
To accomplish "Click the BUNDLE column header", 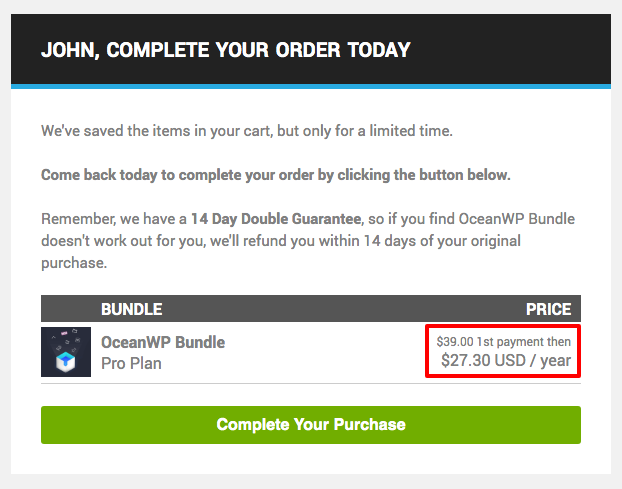I will click(132, 309).
